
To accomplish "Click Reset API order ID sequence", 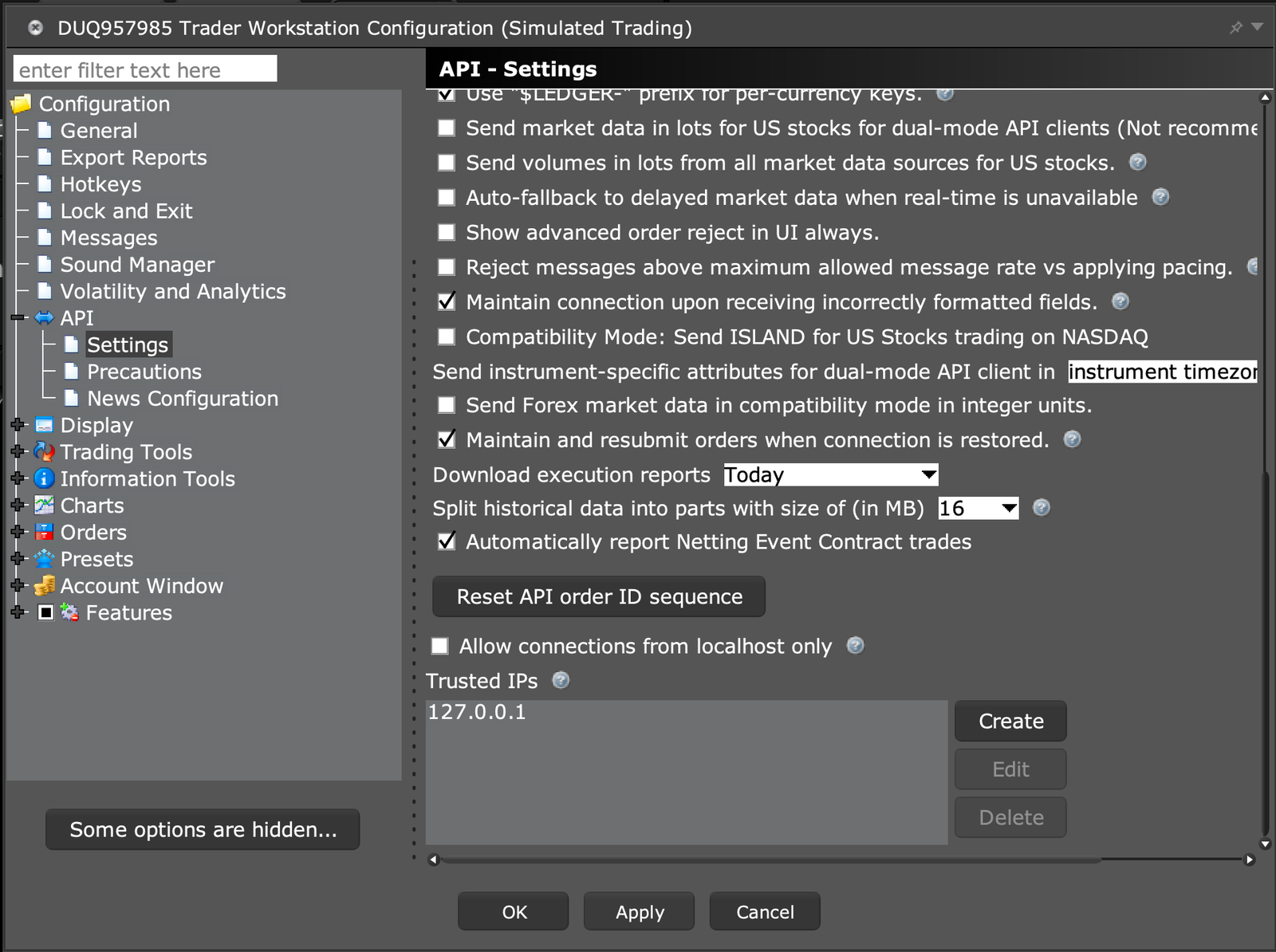I will click(599, 596).
